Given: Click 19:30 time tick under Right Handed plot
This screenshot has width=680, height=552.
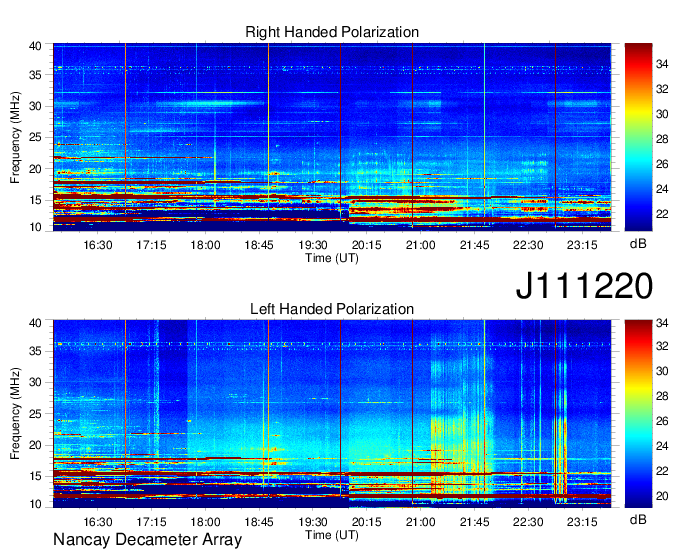Looking at the screenshot, I should pos(313,245).
